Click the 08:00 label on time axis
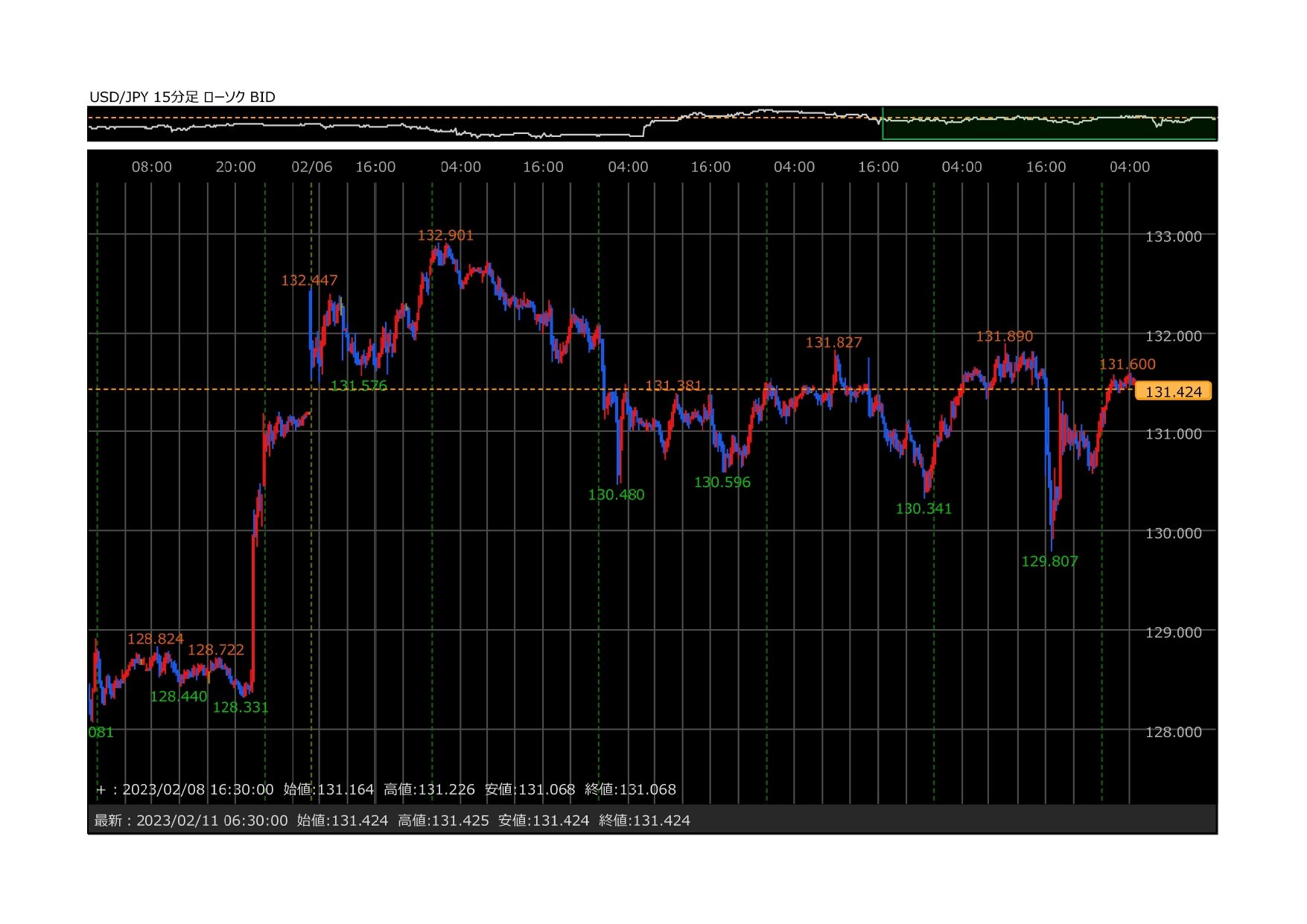This screenshot has height=924, width=1307. pyautogui.click(x=151, y=168)
